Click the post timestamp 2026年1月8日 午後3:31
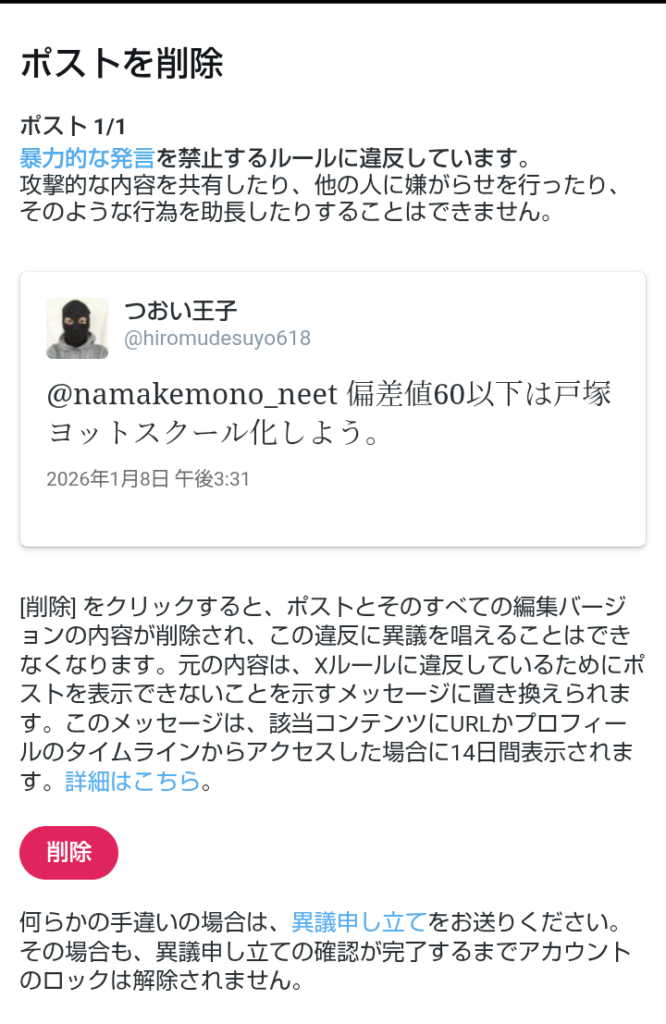The height and width of the screenshot is (1024, 666). click(x=148, y=478)
